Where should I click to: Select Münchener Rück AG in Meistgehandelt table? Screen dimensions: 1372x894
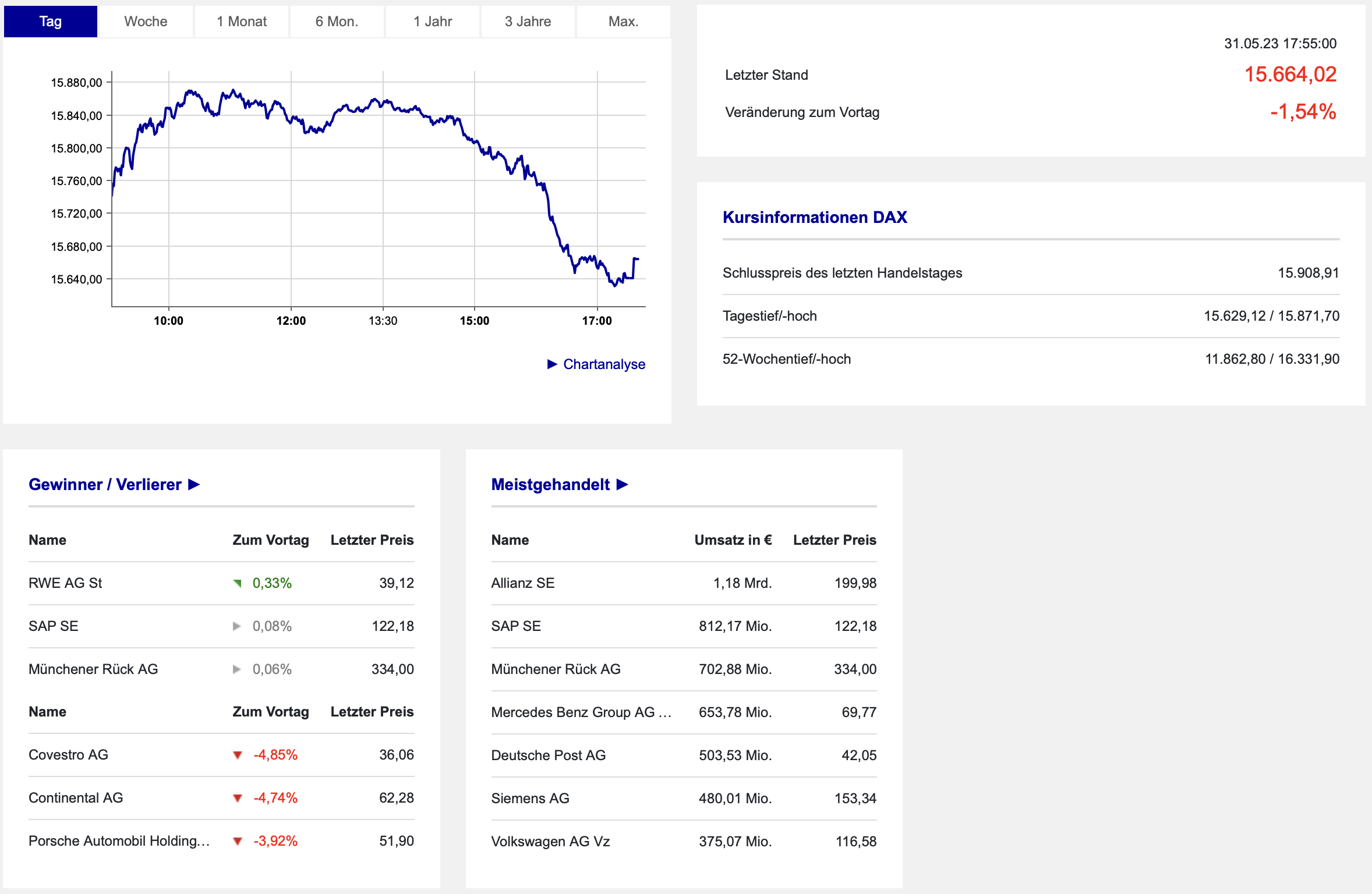[x=556, y=669]
